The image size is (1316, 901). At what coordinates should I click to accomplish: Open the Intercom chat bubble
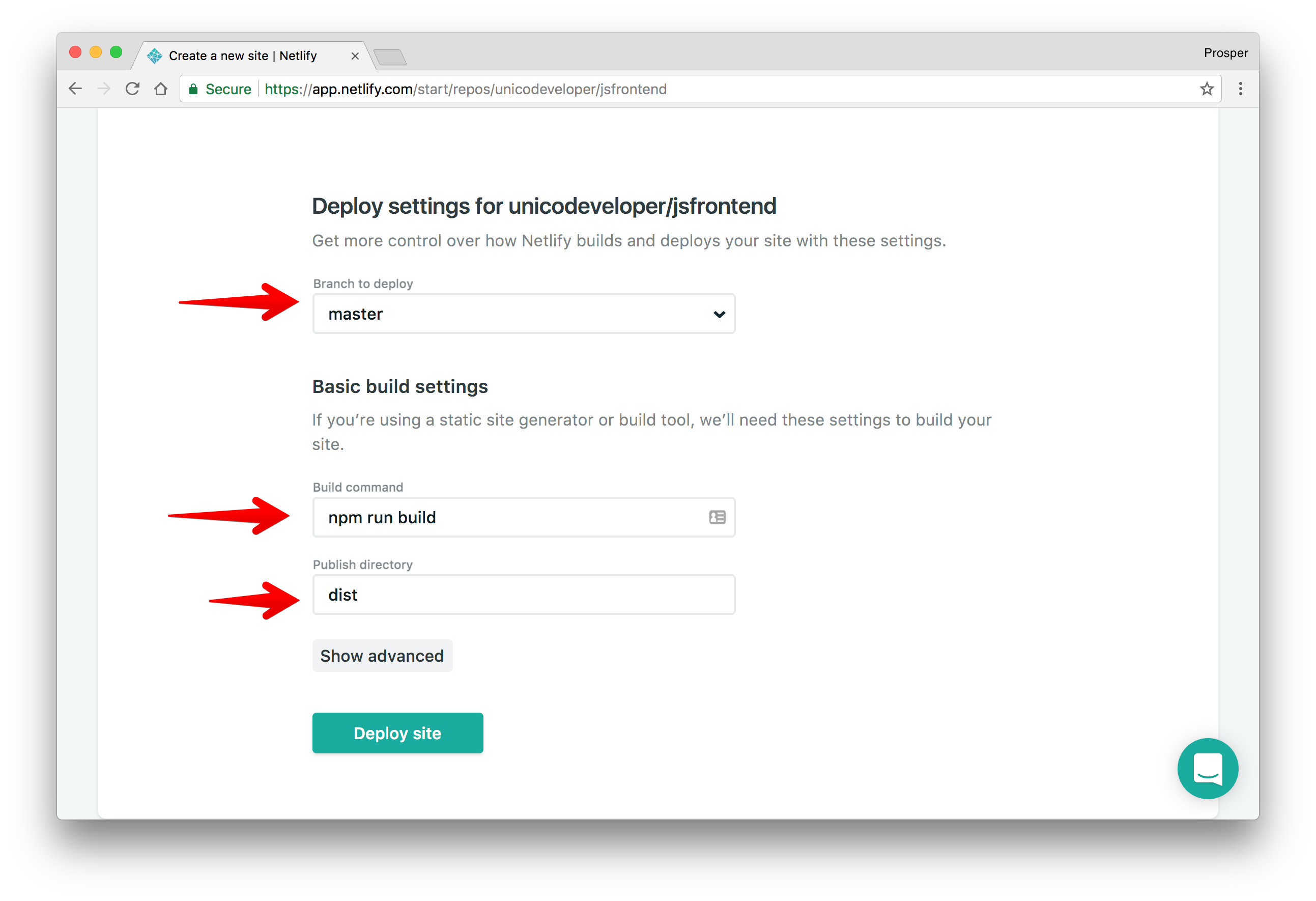[x=1207, y=768]
